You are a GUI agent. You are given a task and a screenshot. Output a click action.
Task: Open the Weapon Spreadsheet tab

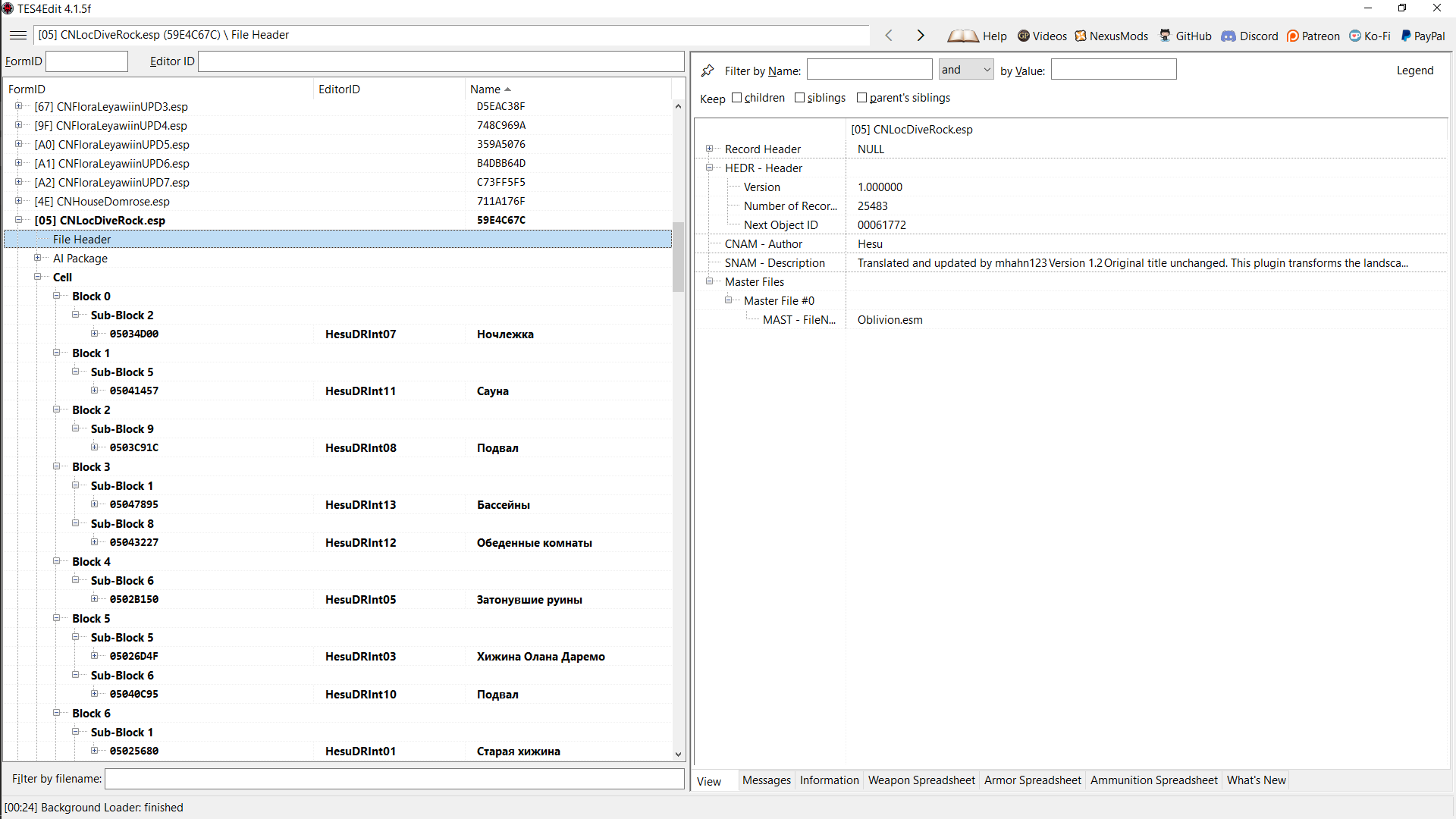pos(921,780)
